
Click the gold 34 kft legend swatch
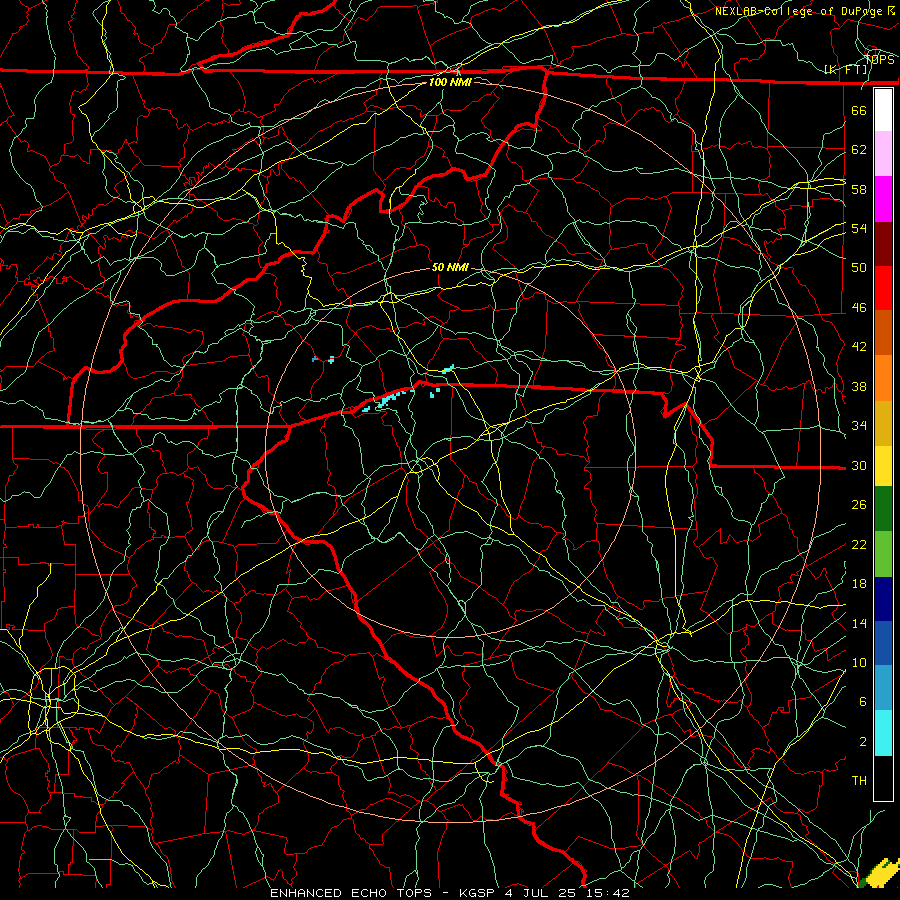pyautogui.click(x=883, y=423)
